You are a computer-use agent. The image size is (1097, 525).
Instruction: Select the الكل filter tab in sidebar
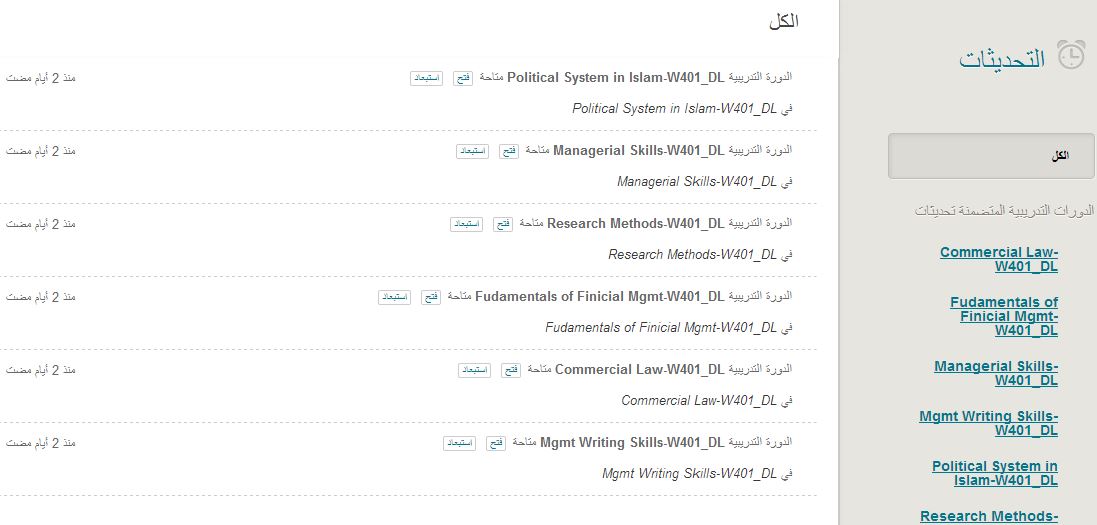tap(991, 156)
